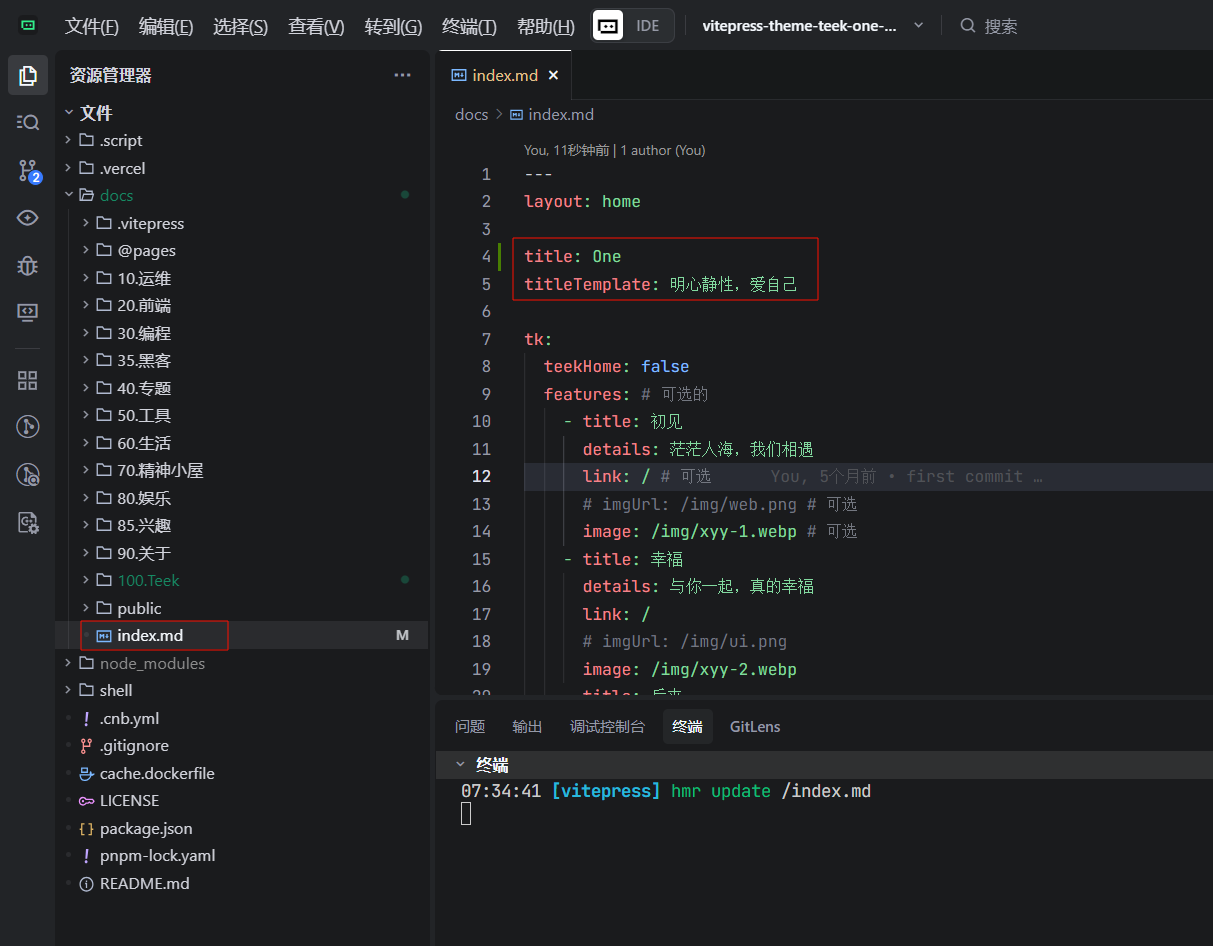Expand the @pages folder
The image size is (1213, 946).
(242, 250)
